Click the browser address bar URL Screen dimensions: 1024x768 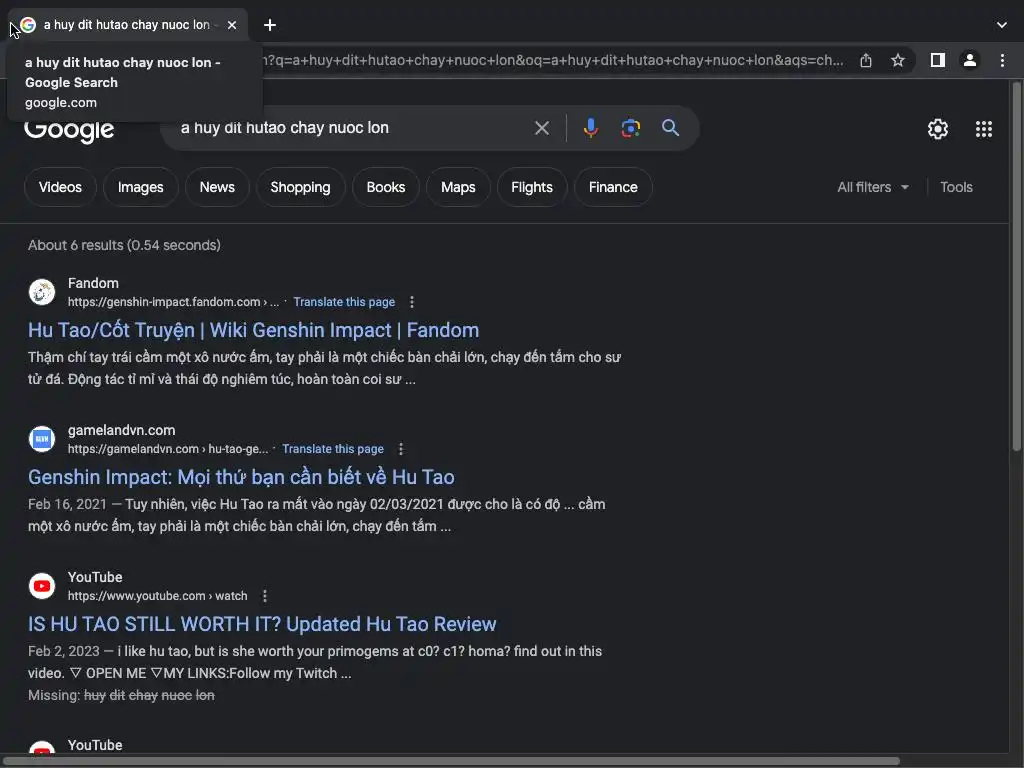[x=552, y=60]
